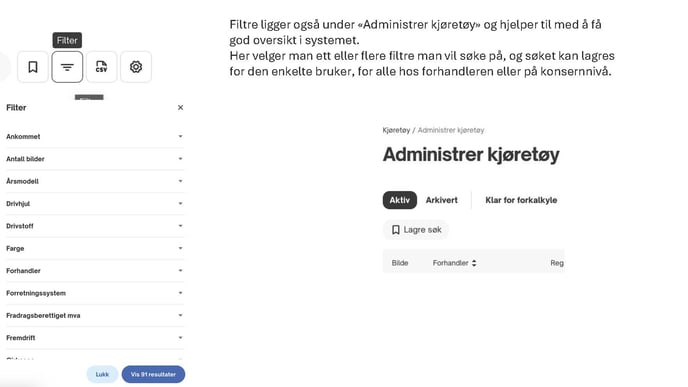This screenshot has width=688, height=387.
Task: Expand the Farge filter
Action: 95,248
